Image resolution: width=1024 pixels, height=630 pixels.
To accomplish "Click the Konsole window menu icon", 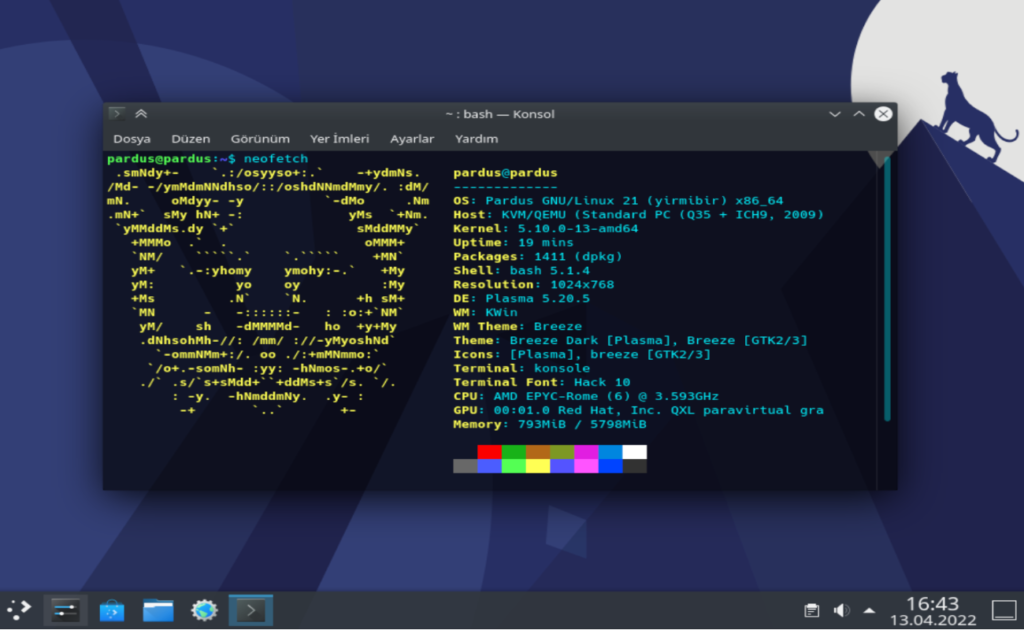I will click(117, 114).
